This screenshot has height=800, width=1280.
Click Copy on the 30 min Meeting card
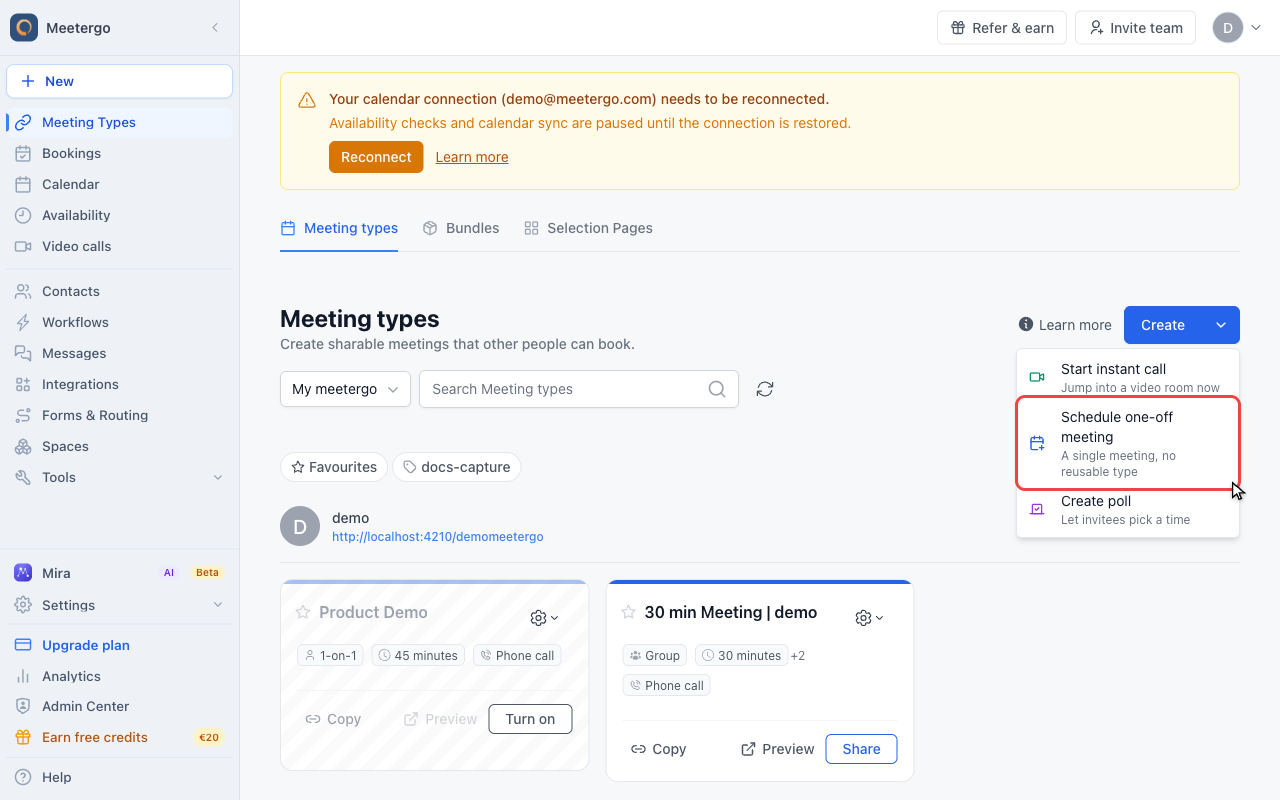click(658, 749)
